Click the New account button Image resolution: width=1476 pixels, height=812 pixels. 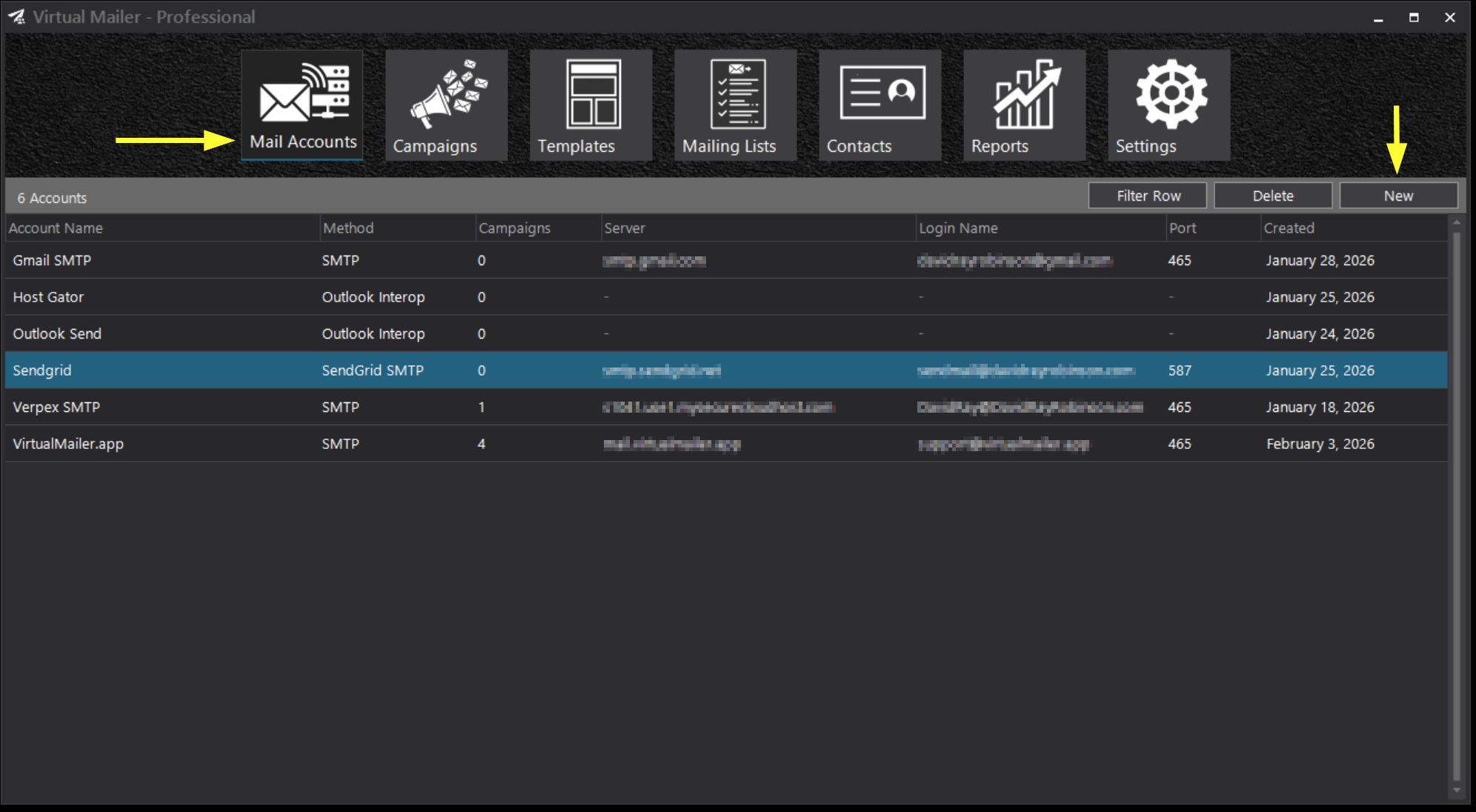pos(1398,196)
